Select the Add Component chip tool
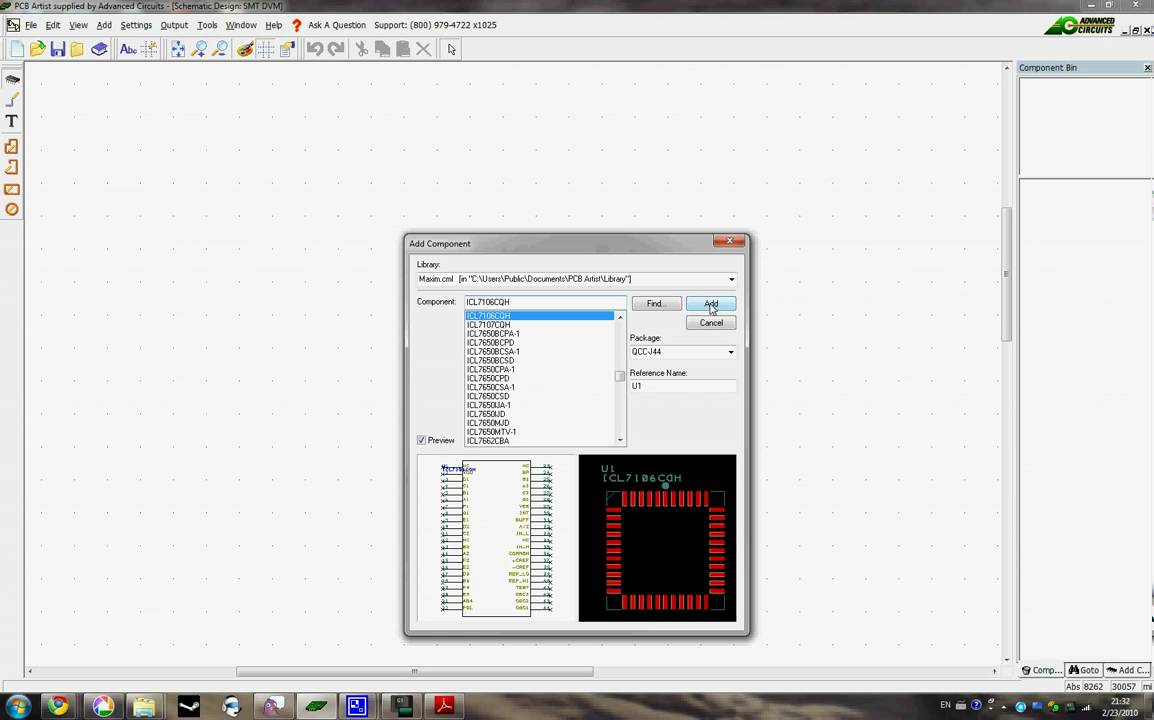1154x720 pixels. (x=12, y=79)
